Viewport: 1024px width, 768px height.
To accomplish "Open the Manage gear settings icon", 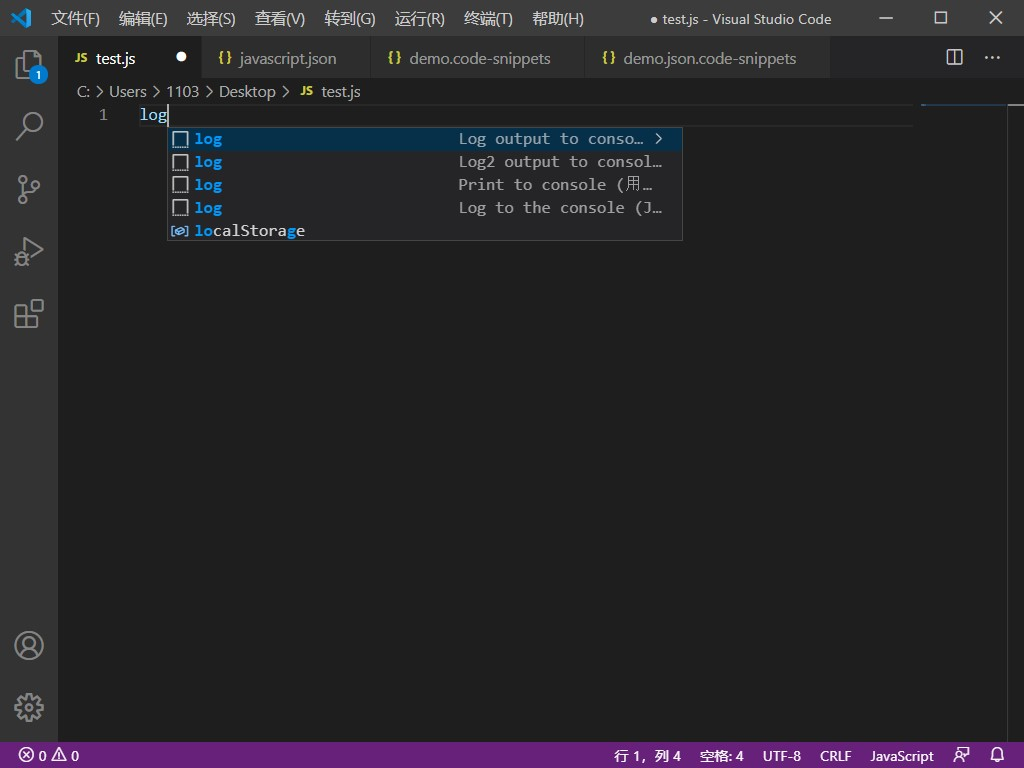I will (x=29, y=707).
